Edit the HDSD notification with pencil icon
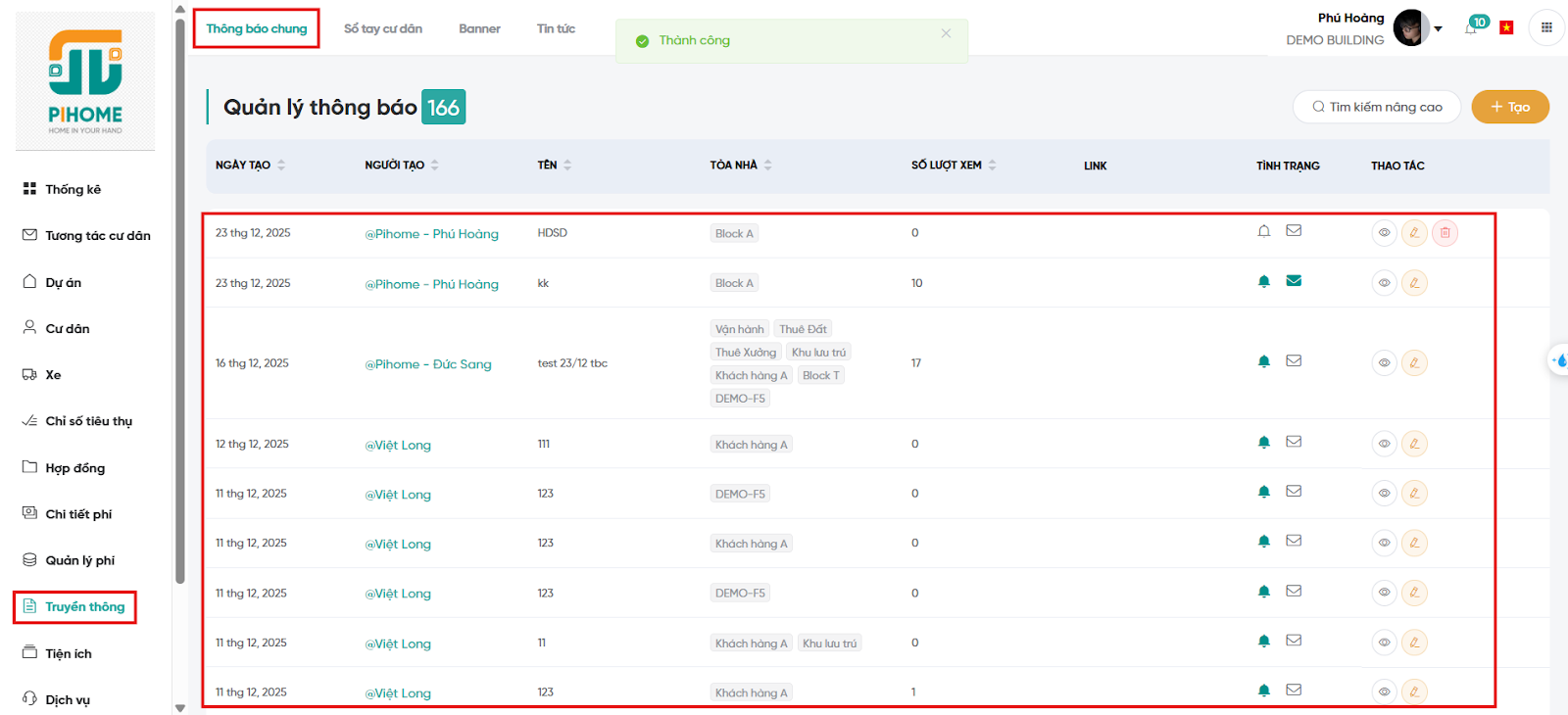Viewport: 1568px width, 715px height. tap(1414, 233)
